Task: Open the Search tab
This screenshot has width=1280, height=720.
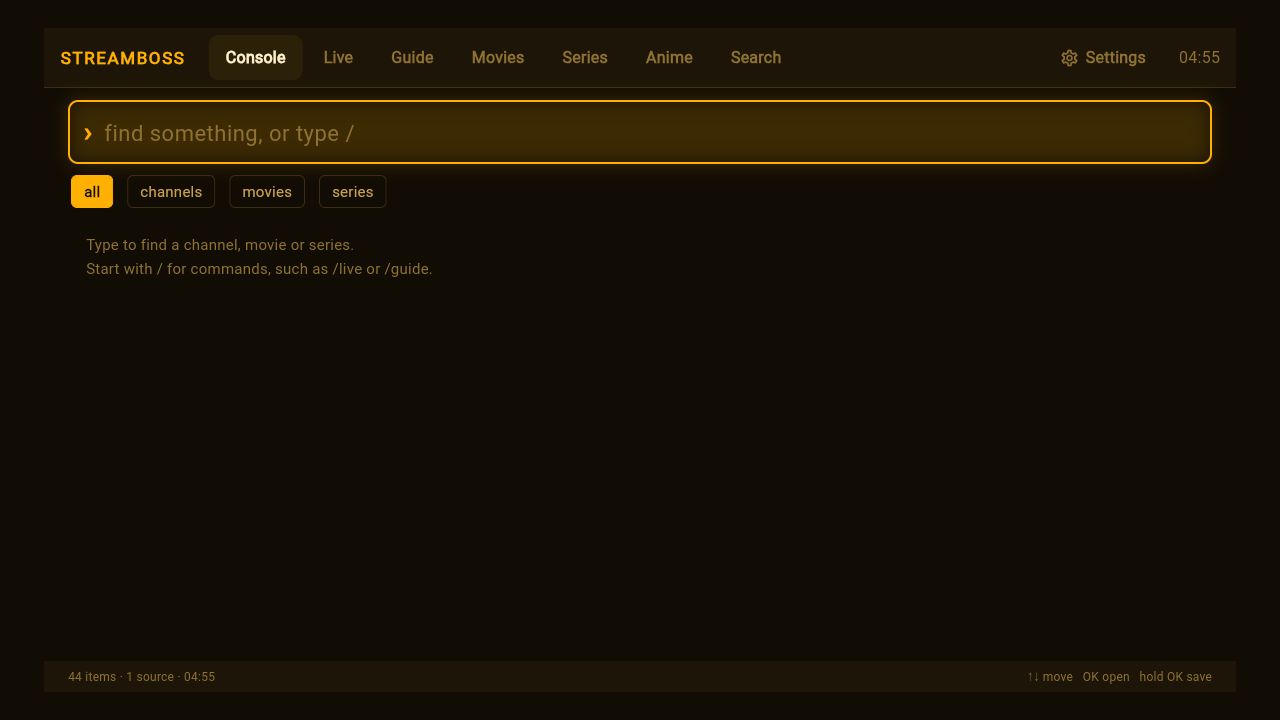Action: click(756, 58)
